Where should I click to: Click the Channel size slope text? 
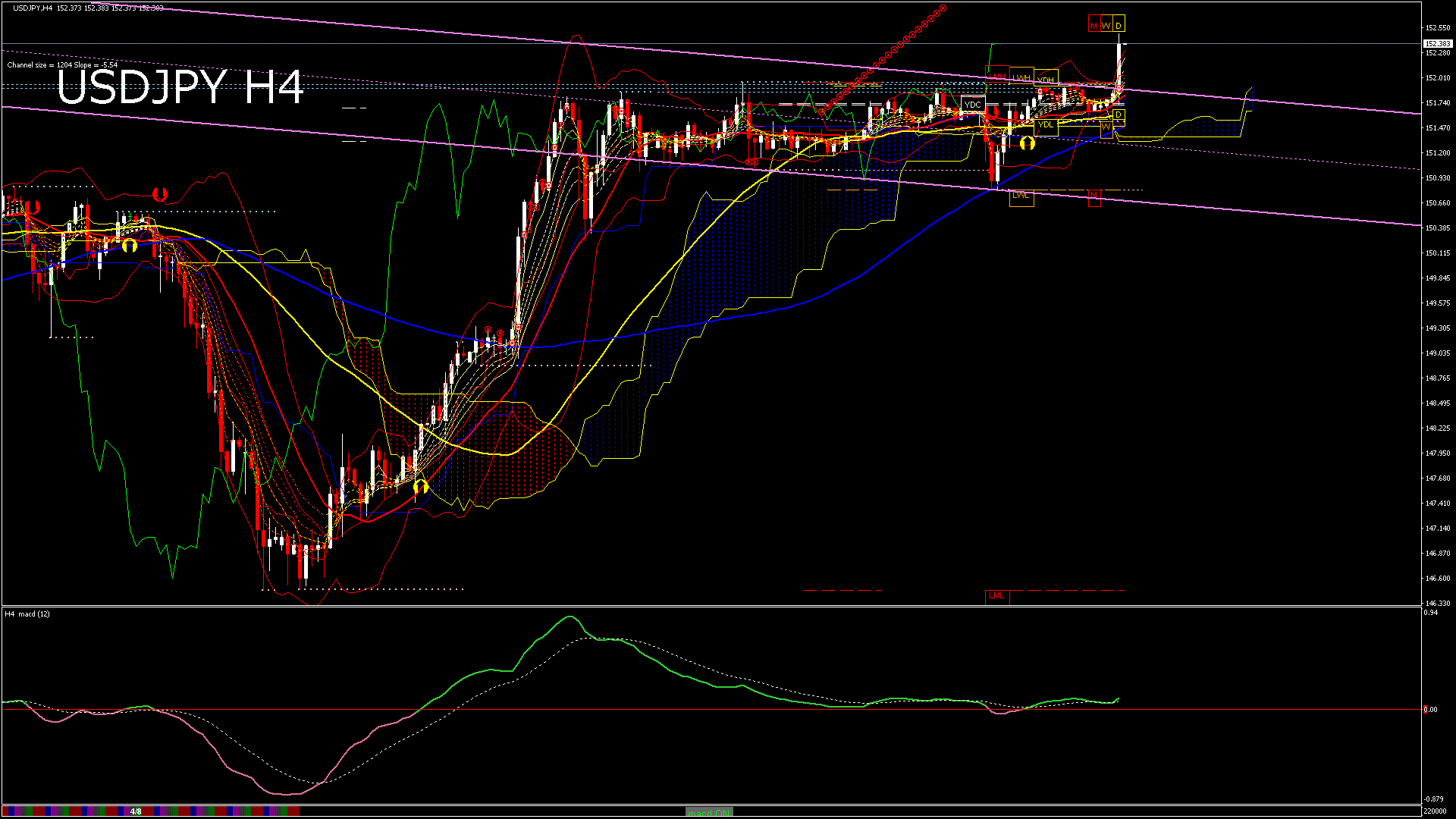[x=62, y=65]
